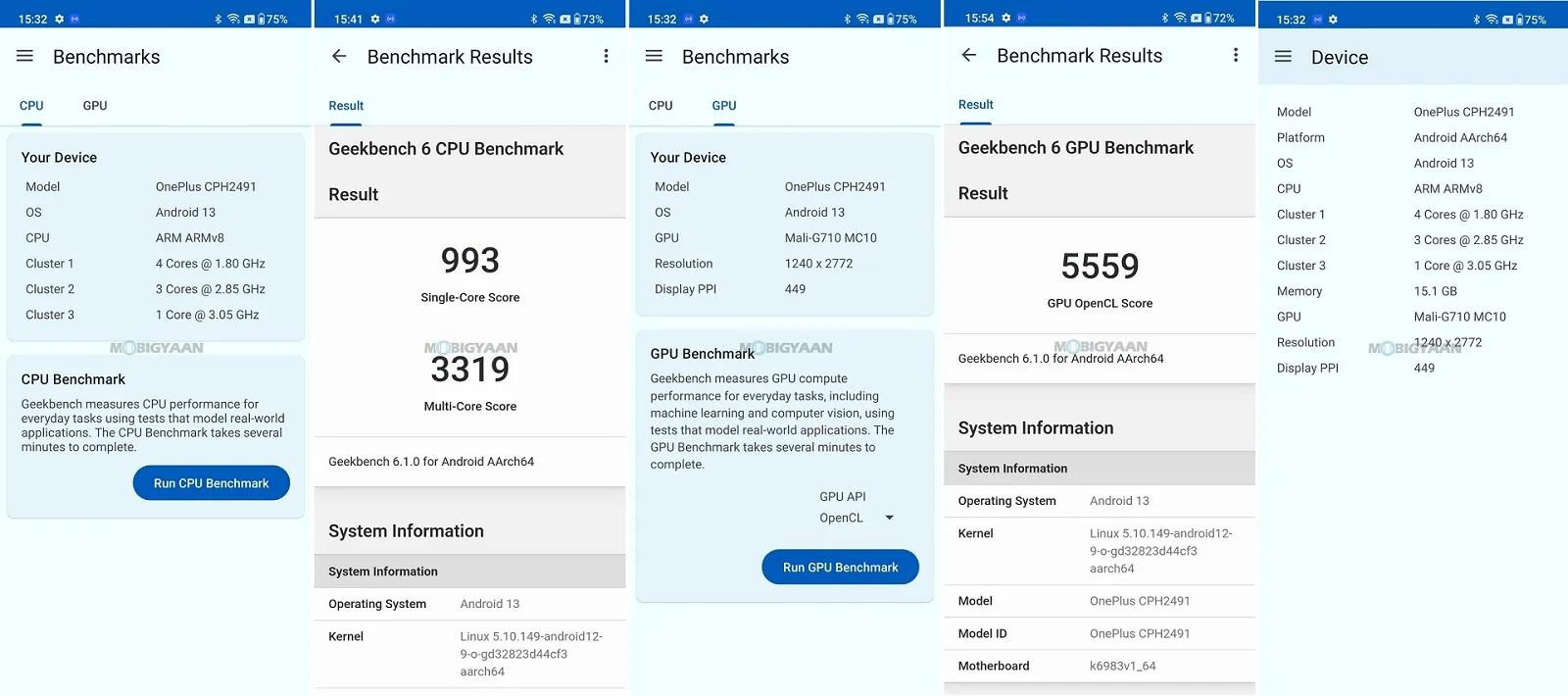1568x696 pixels.
Task: Tap settings gear in 15:41 status bar
Action: [374, 19]
